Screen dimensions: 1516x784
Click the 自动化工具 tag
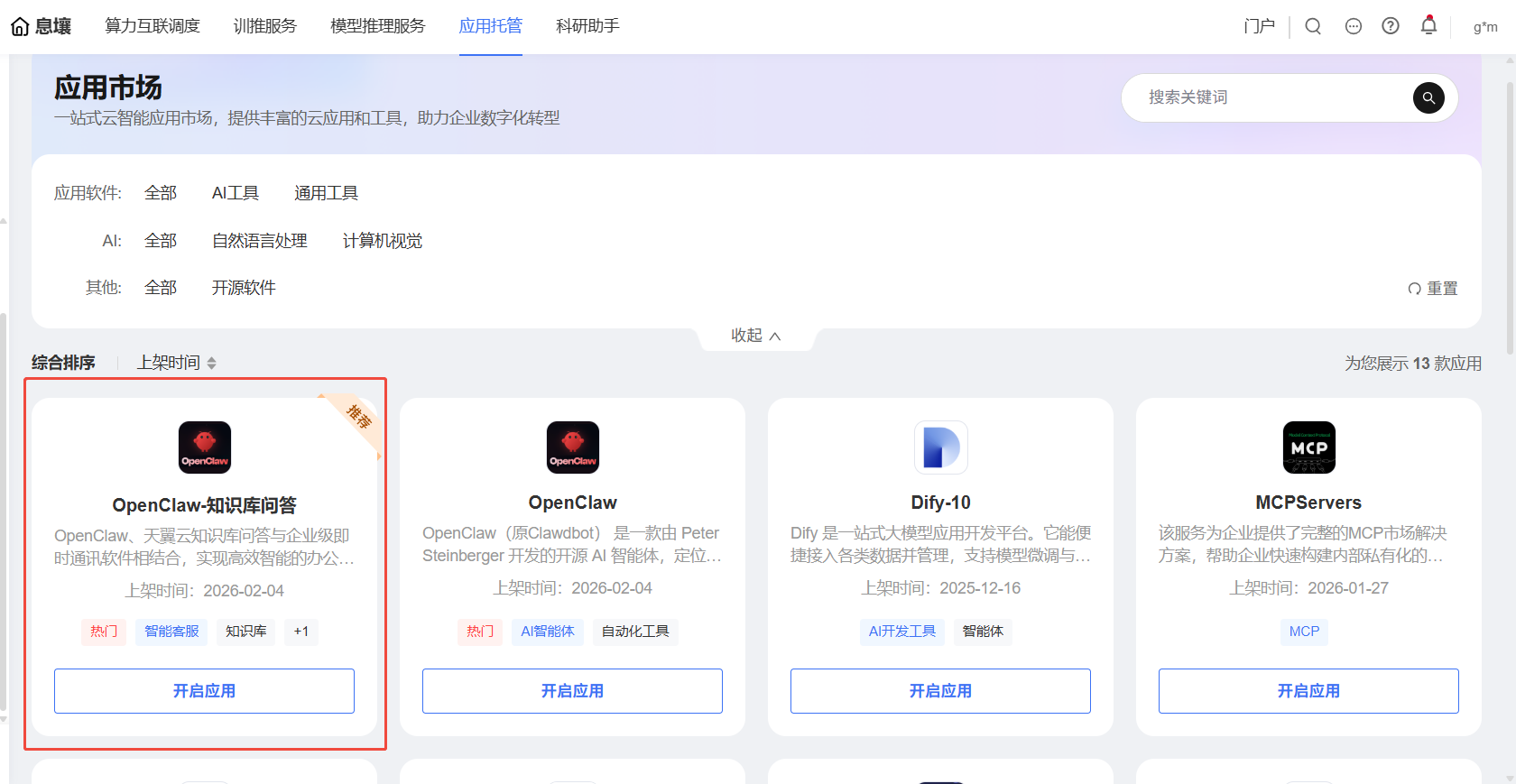pyautogui.click(x=635, y=632)
